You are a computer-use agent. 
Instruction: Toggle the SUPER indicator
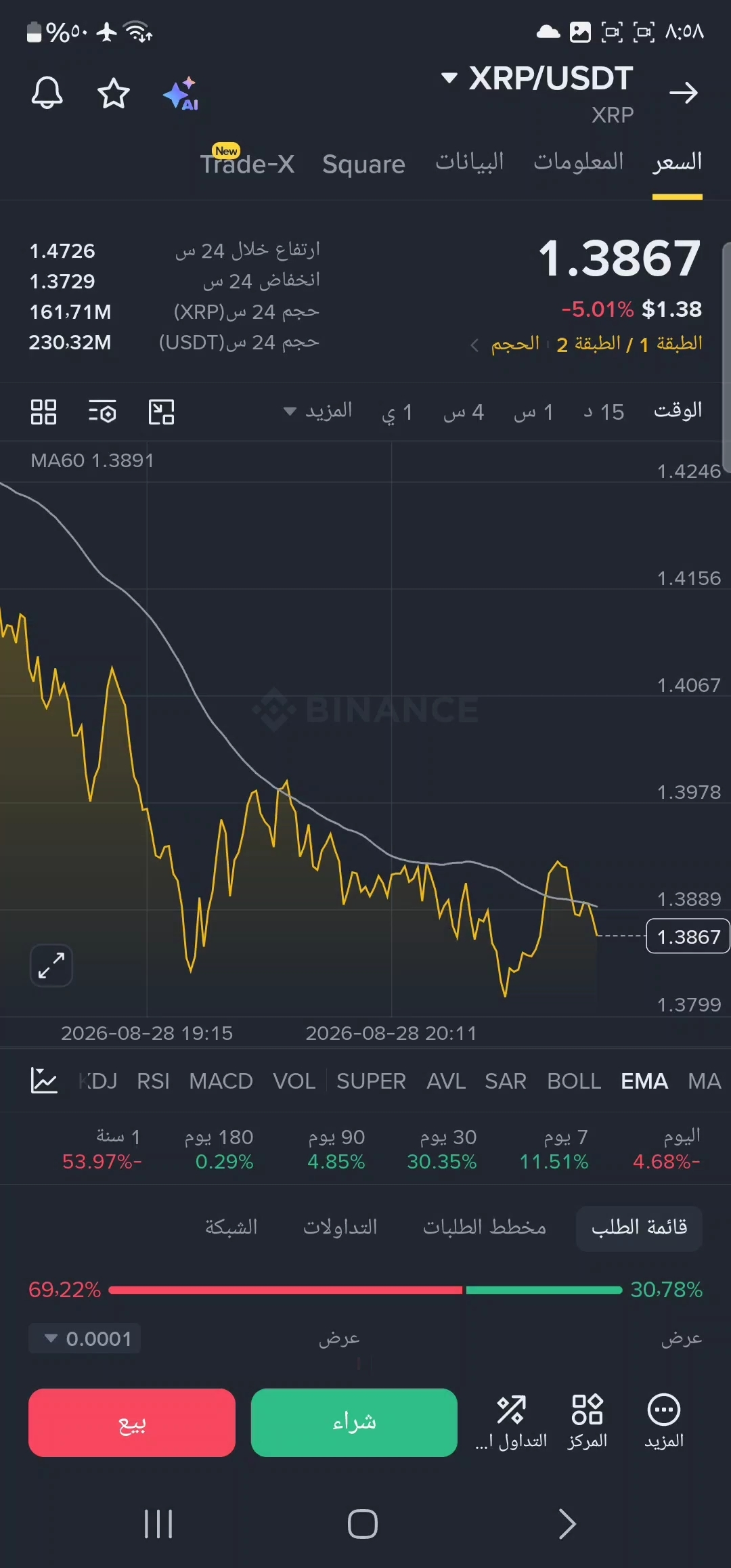click(x=371, y=1081)
